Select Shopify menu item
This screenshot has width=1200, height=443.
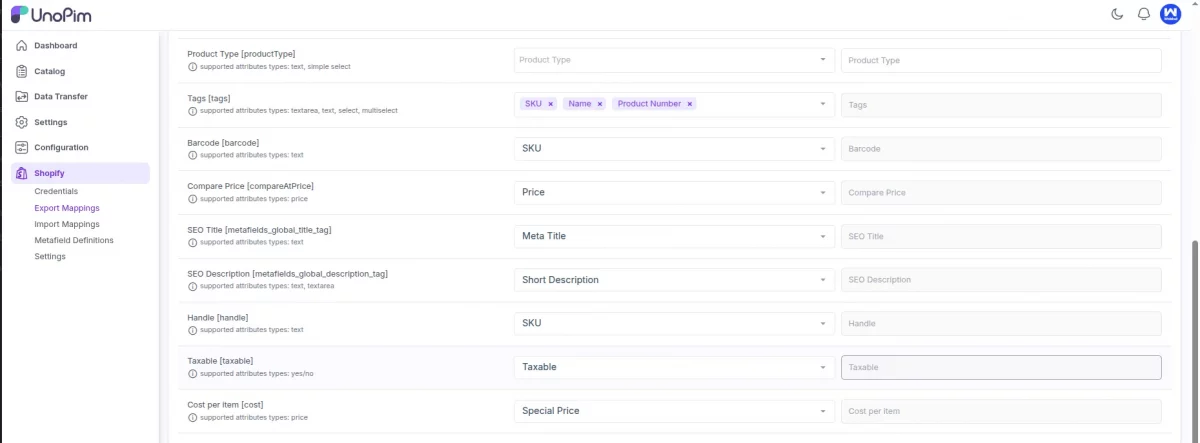[x=79, y=173]
